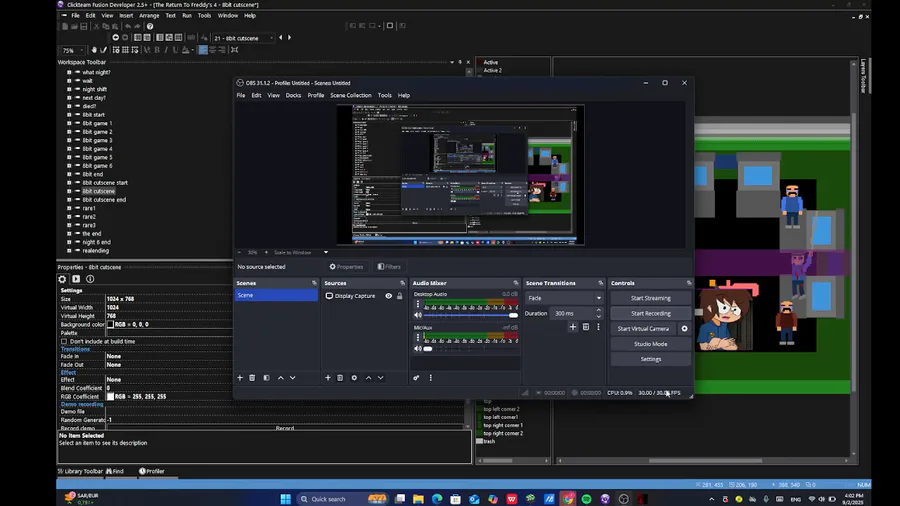
Task: Enable Studio Mode
Action: pos(650,344)
